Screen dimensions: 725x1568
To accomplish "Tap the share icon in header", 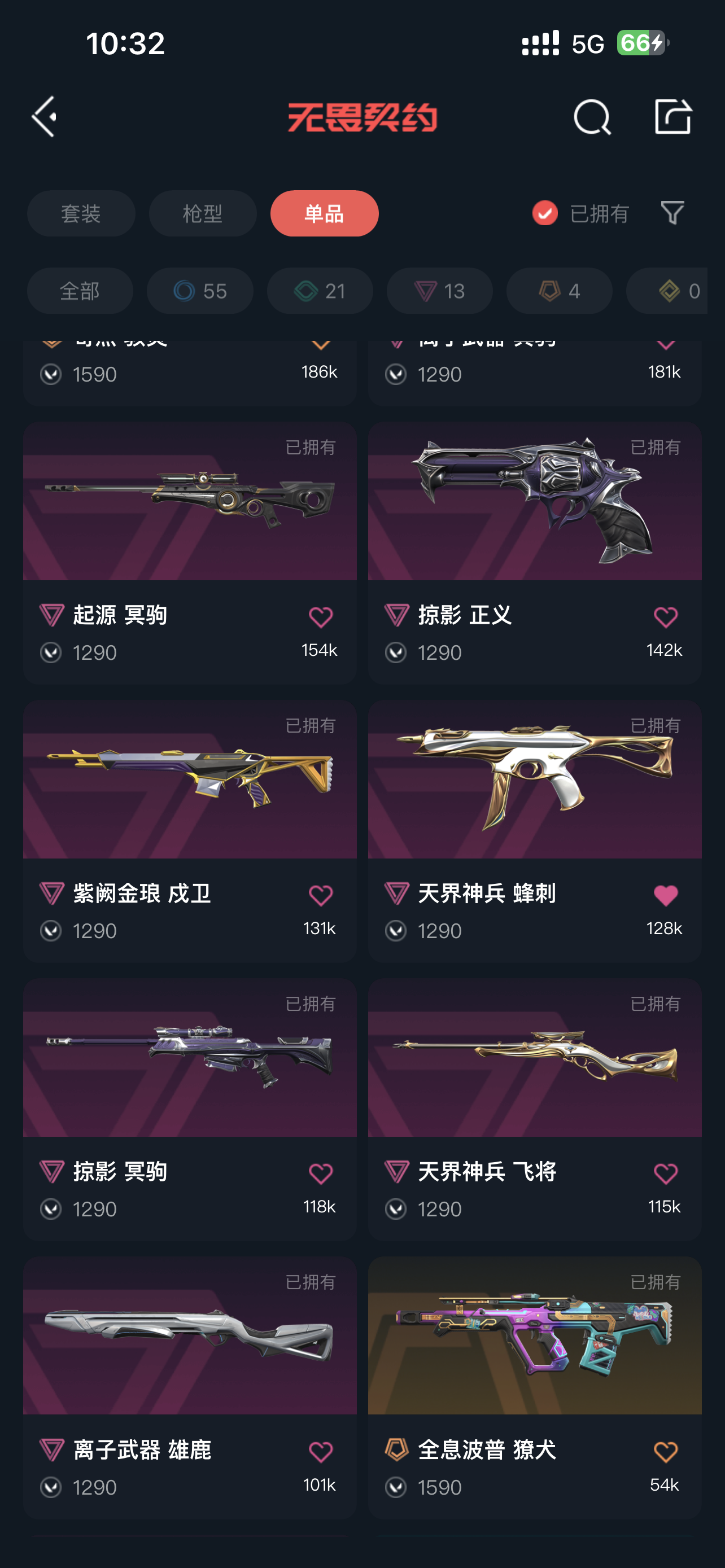I will (672, 116).
